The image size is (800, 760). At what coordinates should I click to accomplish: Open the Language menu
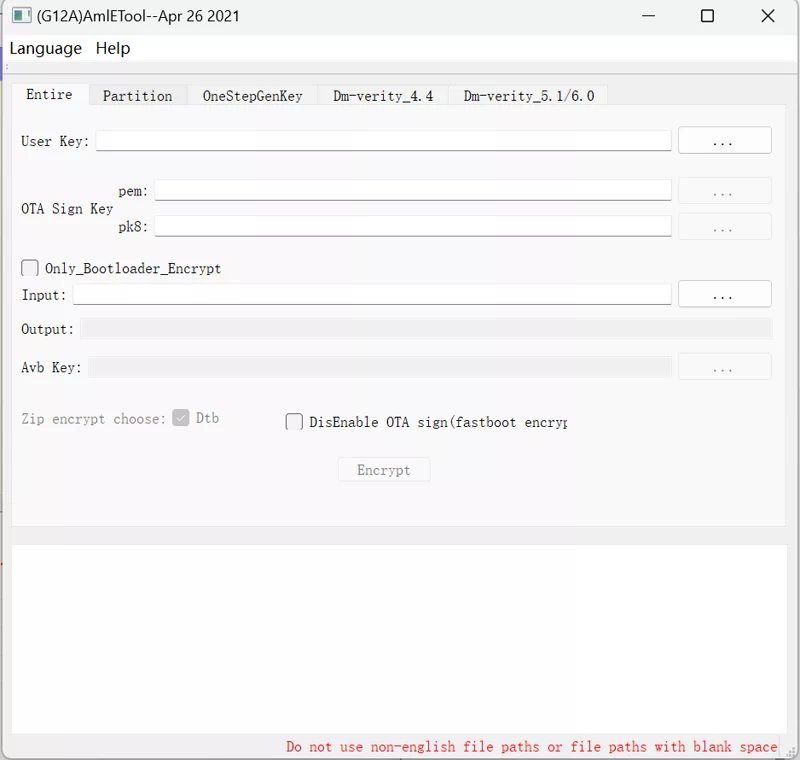click(x=45, y=48)
